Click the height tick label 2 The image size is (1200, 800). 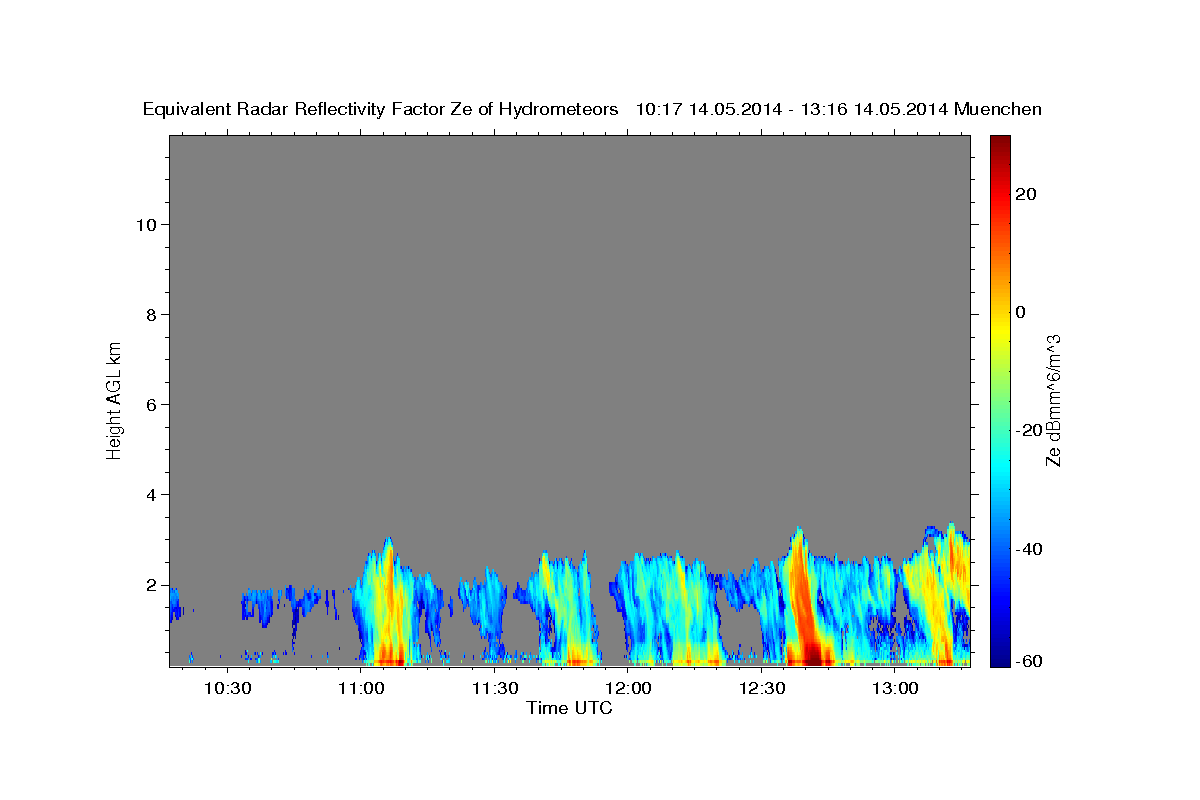click(152, 585)
